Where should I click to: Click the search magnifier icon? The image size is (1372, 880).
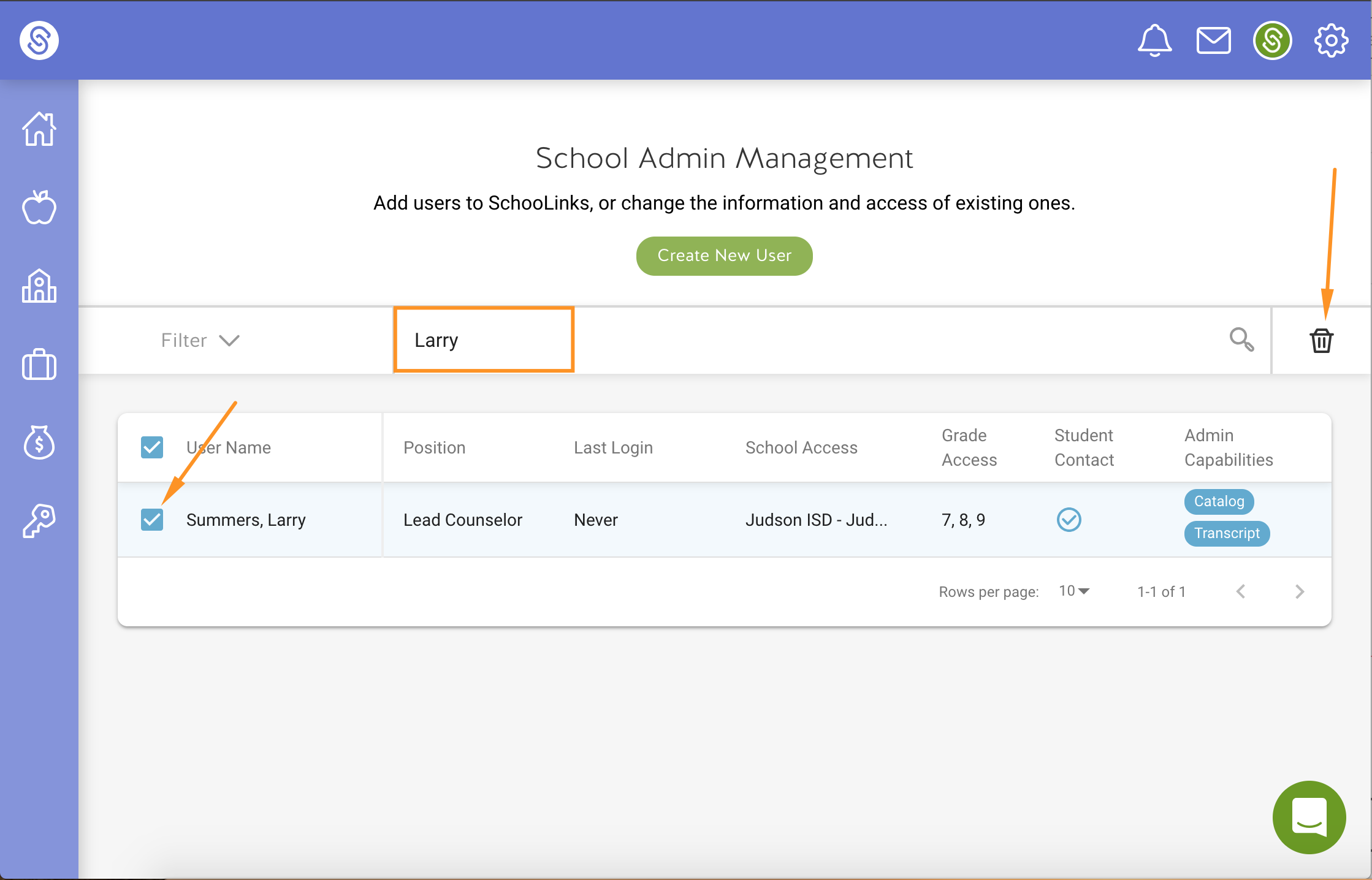pos(1242,339)
